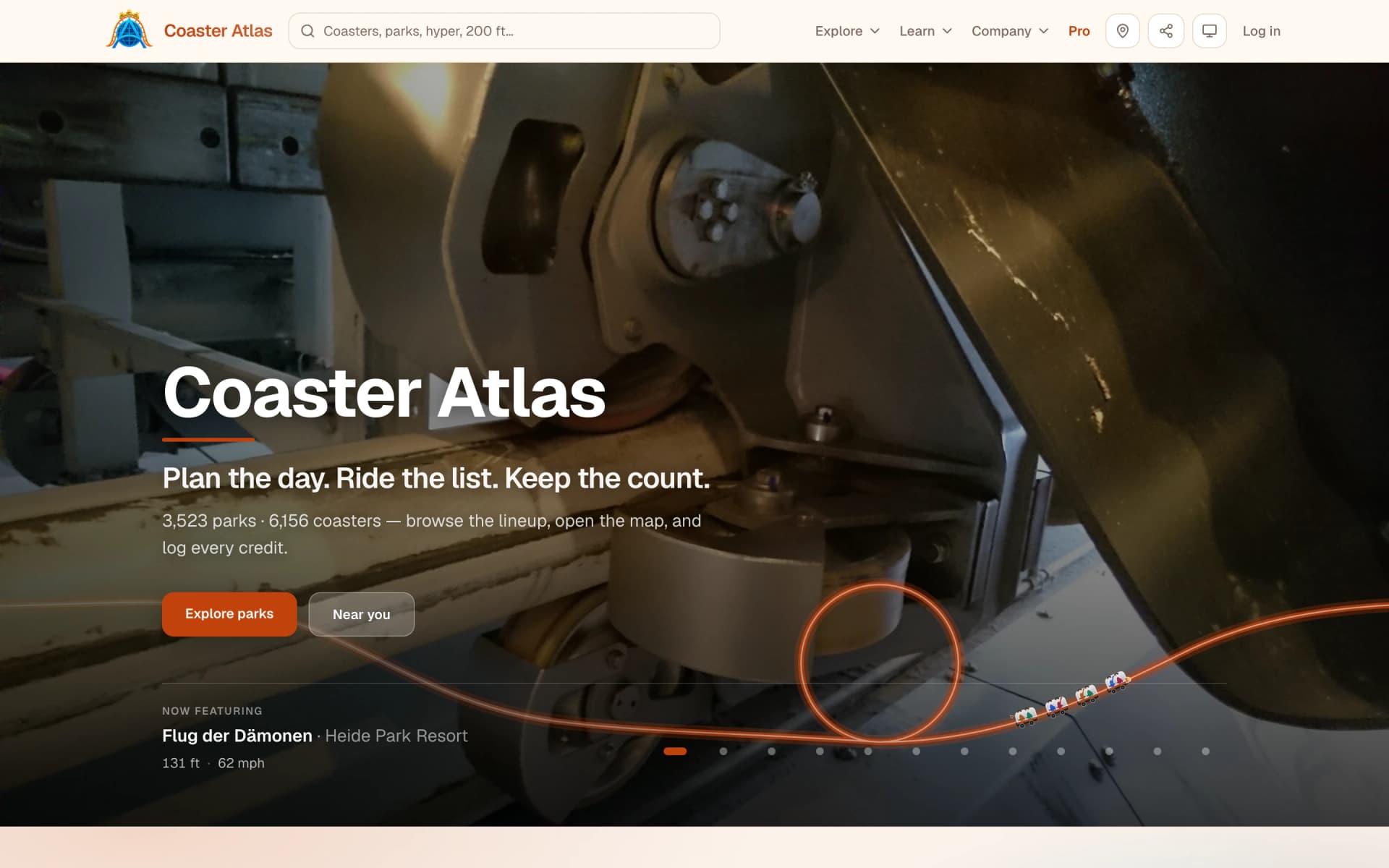Click the Explore parks button

click(229, 614)
